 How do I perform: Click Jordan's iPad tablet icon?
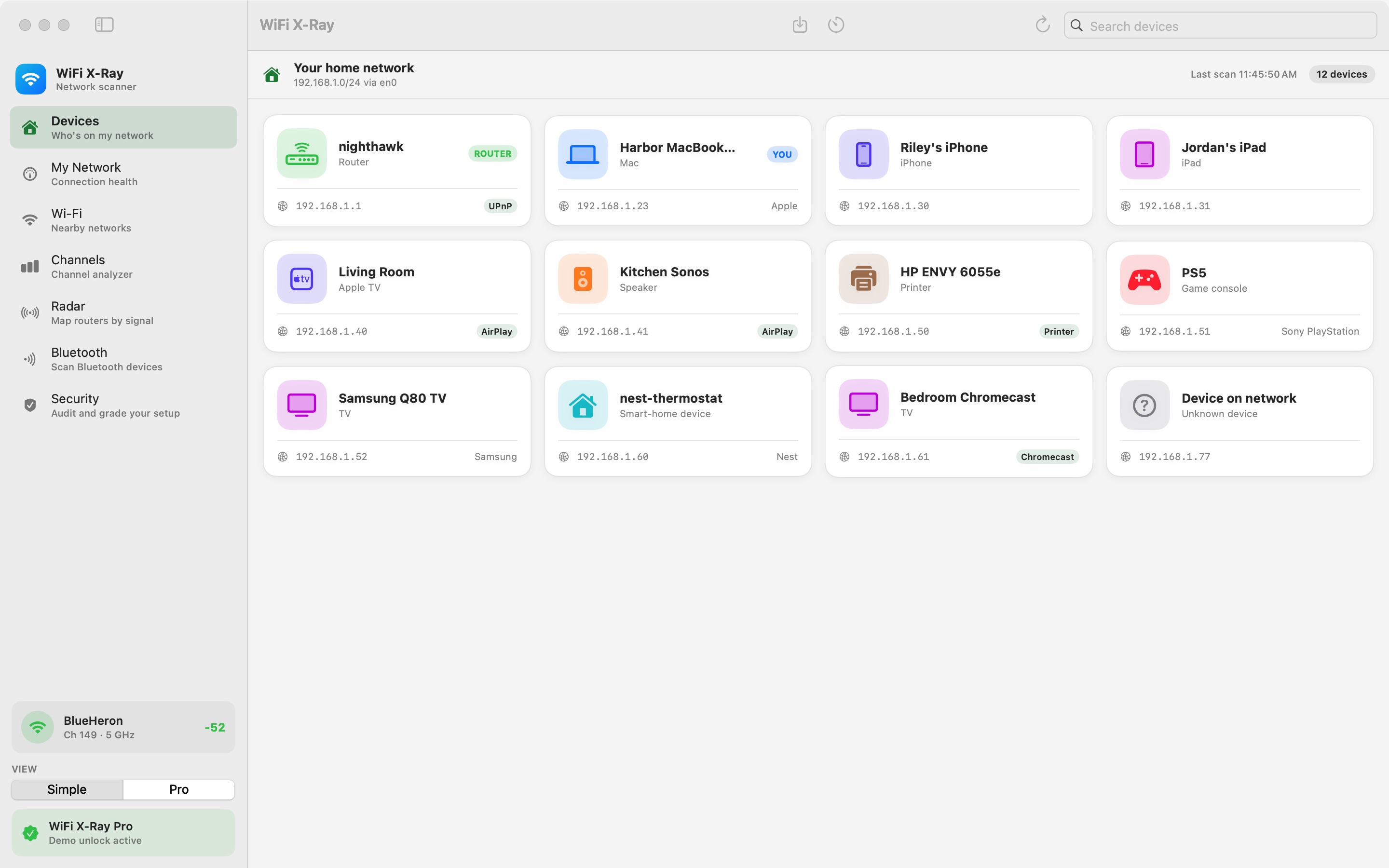[x=1144, y=154]
